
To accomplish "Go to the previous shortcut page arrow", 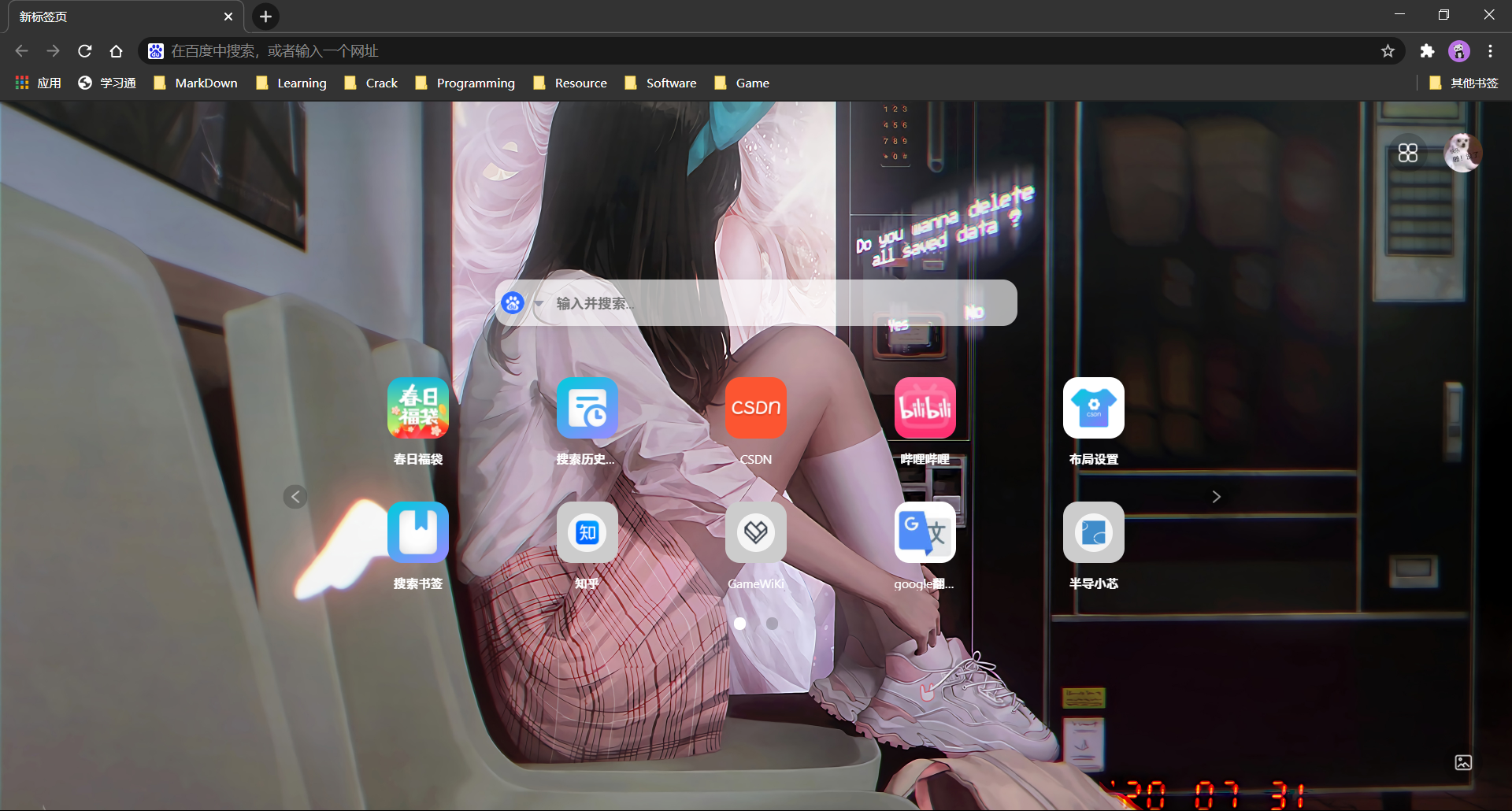I will [x=295, y=496].
